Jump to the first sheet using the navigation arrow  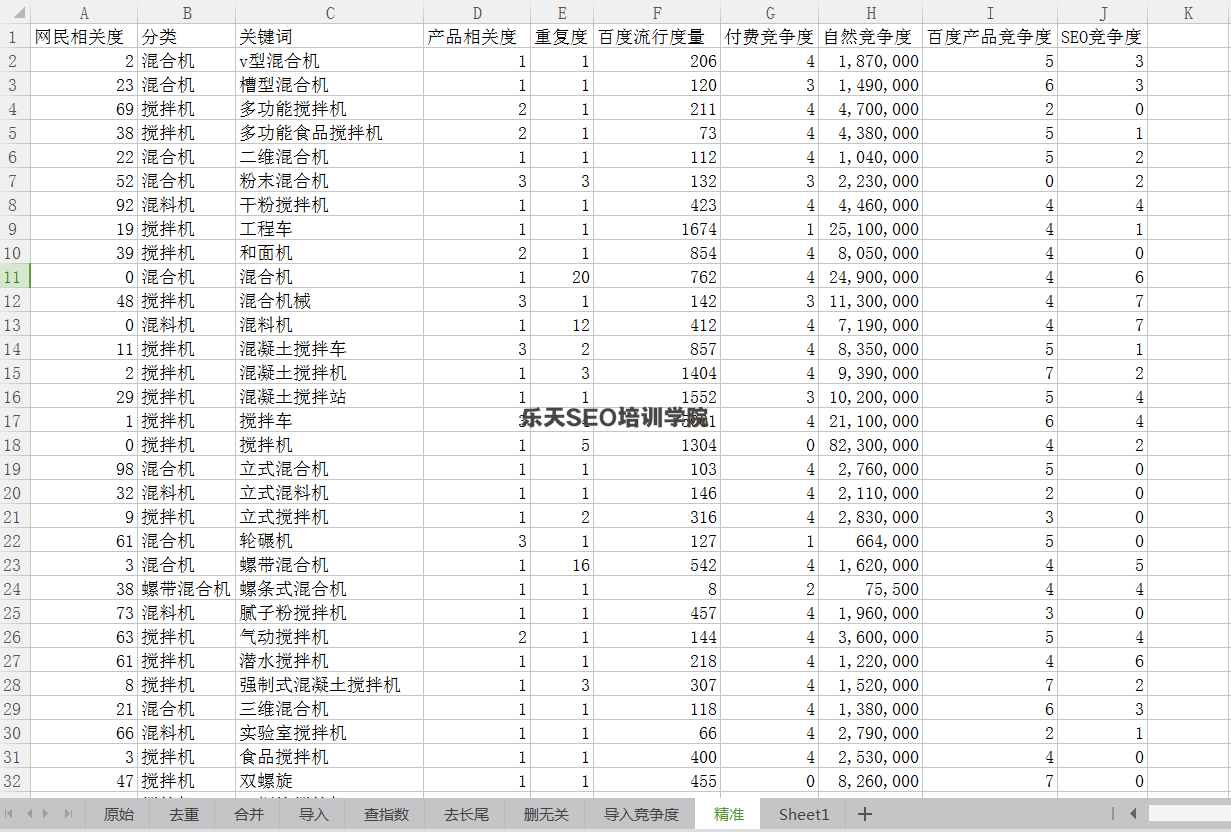[10, 814]
